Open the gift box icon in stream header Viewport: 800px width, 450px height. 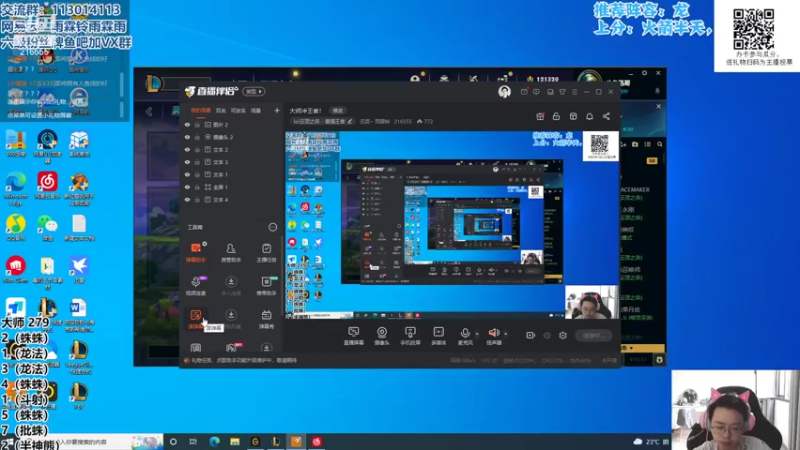[x=540, y=116]
